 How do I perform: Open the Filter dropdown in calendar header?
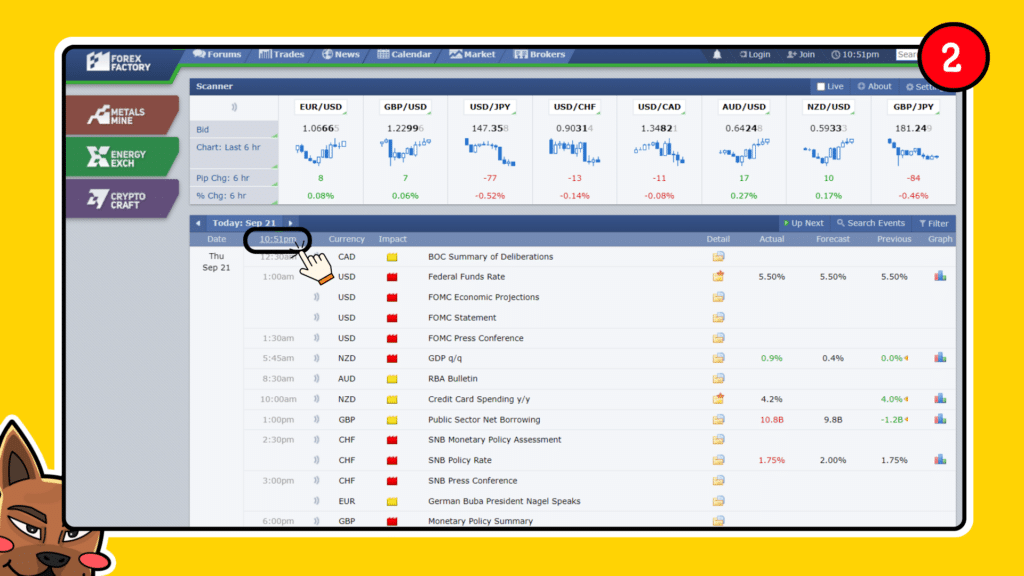pyautogui.click(x=933, y=223)
